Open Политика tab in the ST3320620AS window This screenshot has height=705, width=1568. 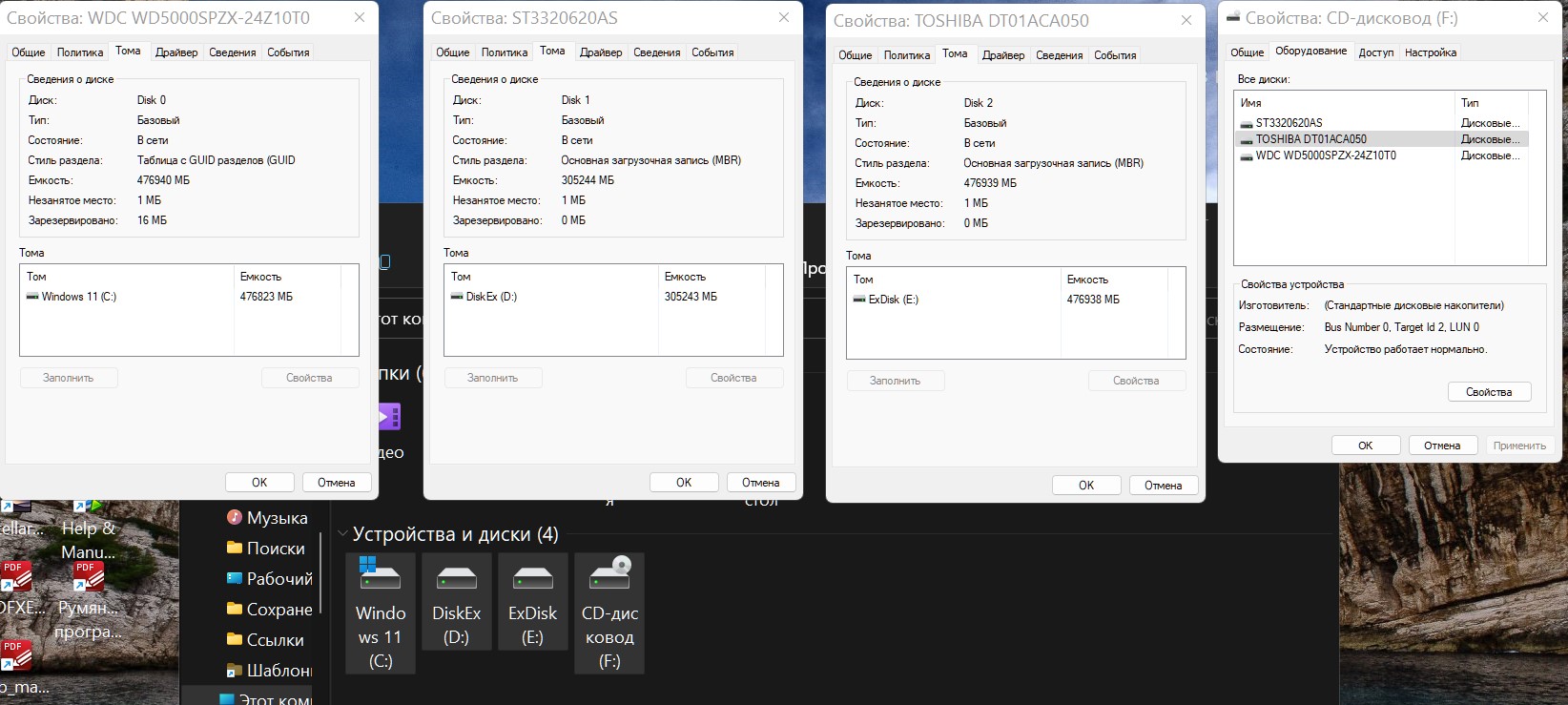tap(504, 52)
